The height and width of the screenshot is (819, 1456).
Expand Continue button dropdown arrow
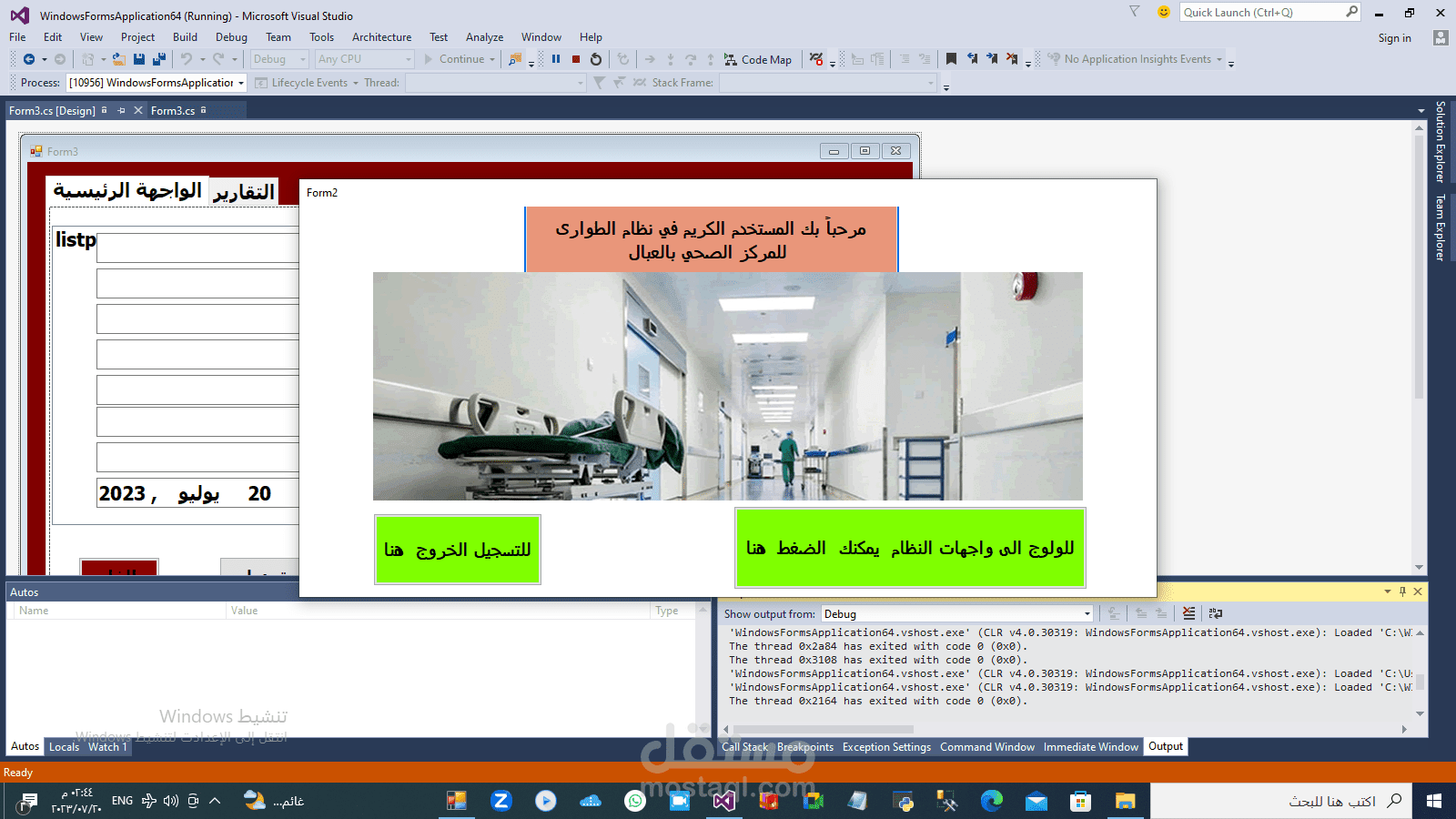coord(492,59)
